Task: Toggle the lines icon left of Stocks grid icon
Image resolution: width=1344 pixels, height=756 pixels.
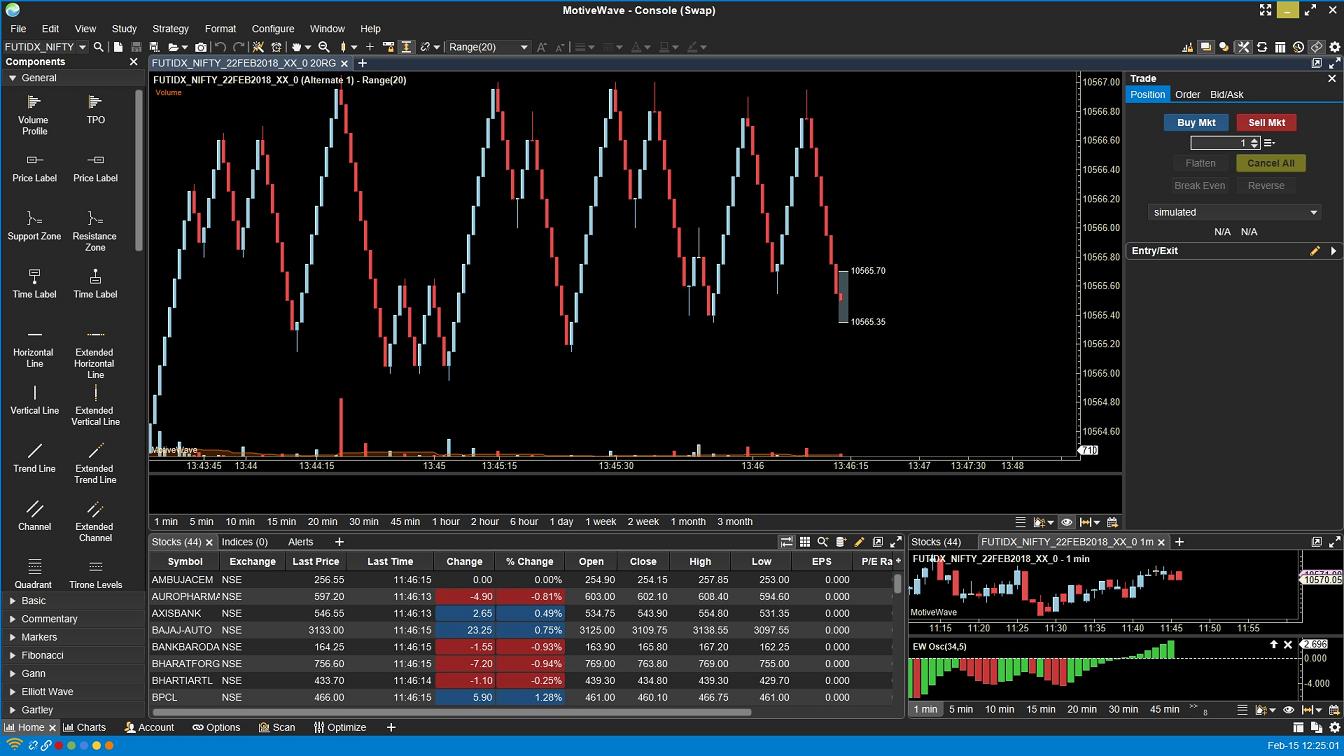Action: click(x=787, y=542)
